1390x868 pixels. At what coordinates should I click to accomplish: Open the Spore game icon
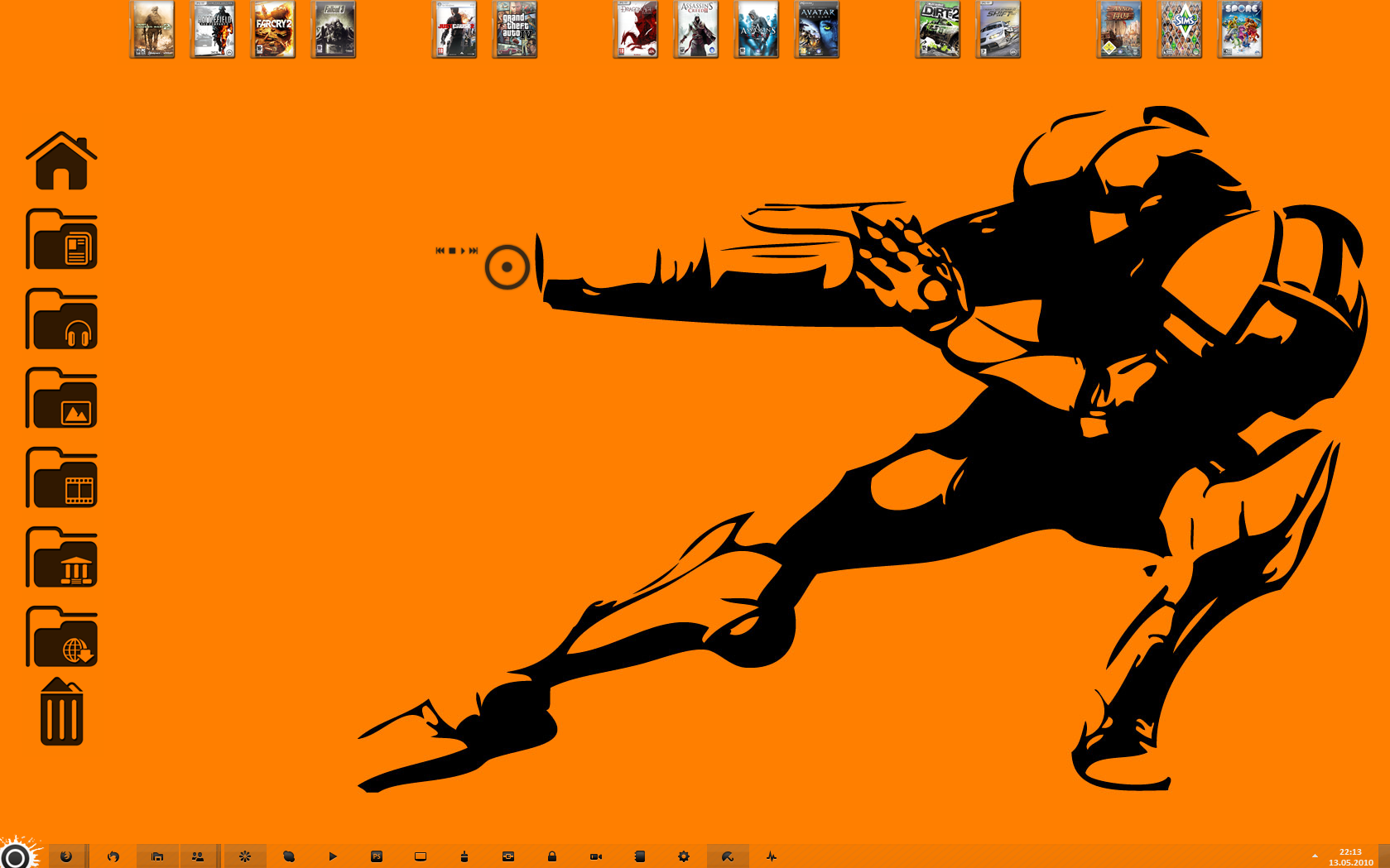(1240, 30)
